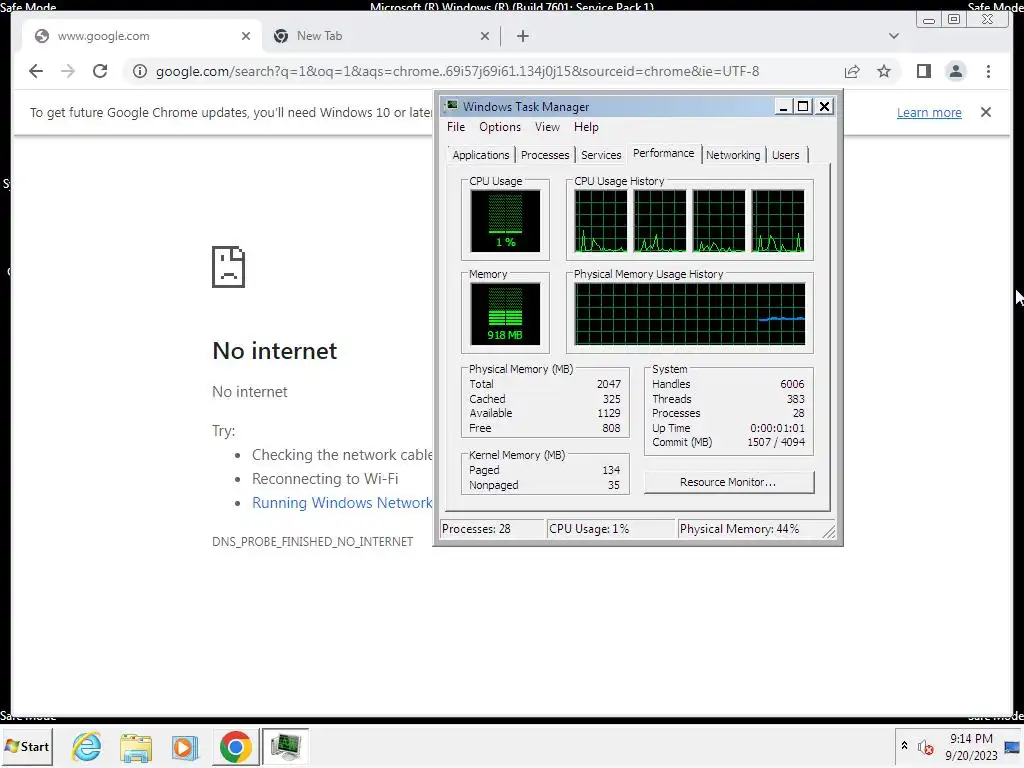Click the Chrome address bar URL
The width and height of the screenshot is (1024, 768).
pos(457,71)
